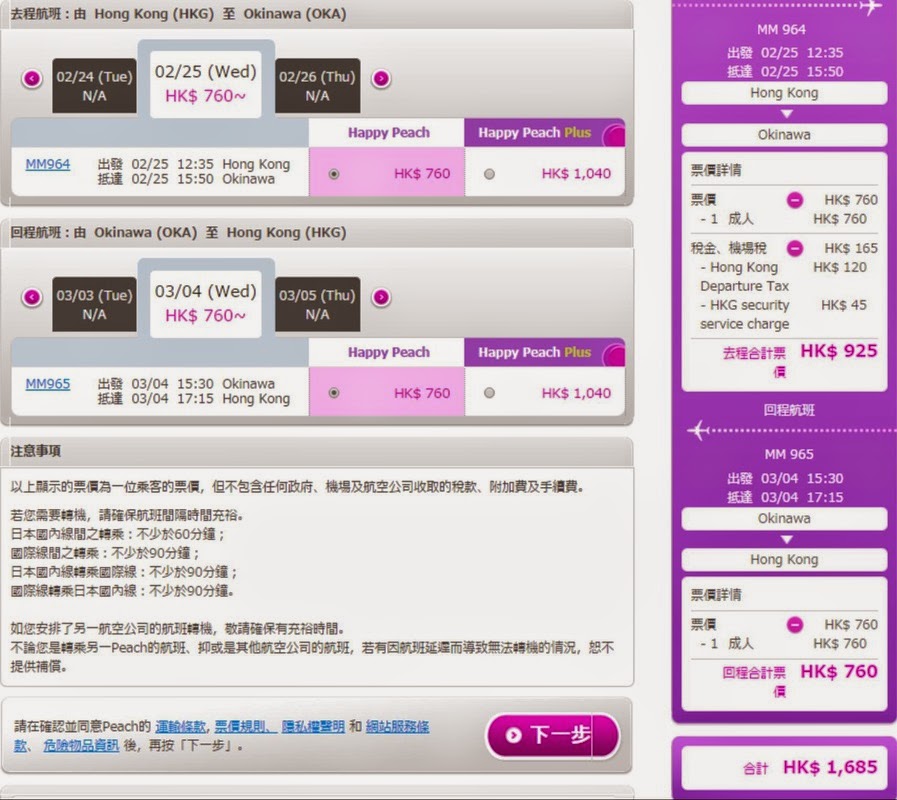The image size is (897, 800).
Task: Click next-day arrow for Hong Kong to Okinawa flight
Action: point(381,78)
